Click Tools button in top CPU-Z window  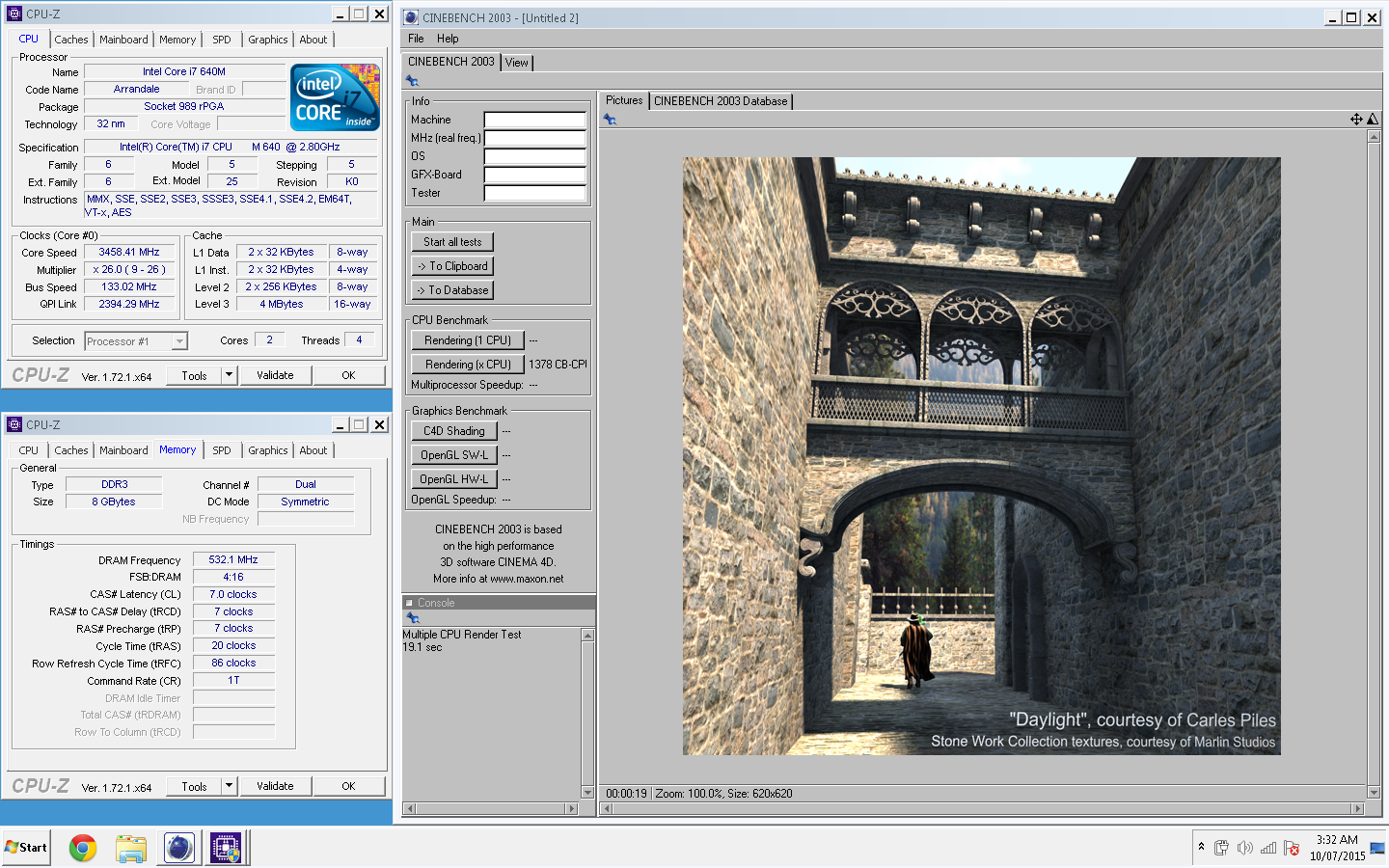click(x=194, y=375)
